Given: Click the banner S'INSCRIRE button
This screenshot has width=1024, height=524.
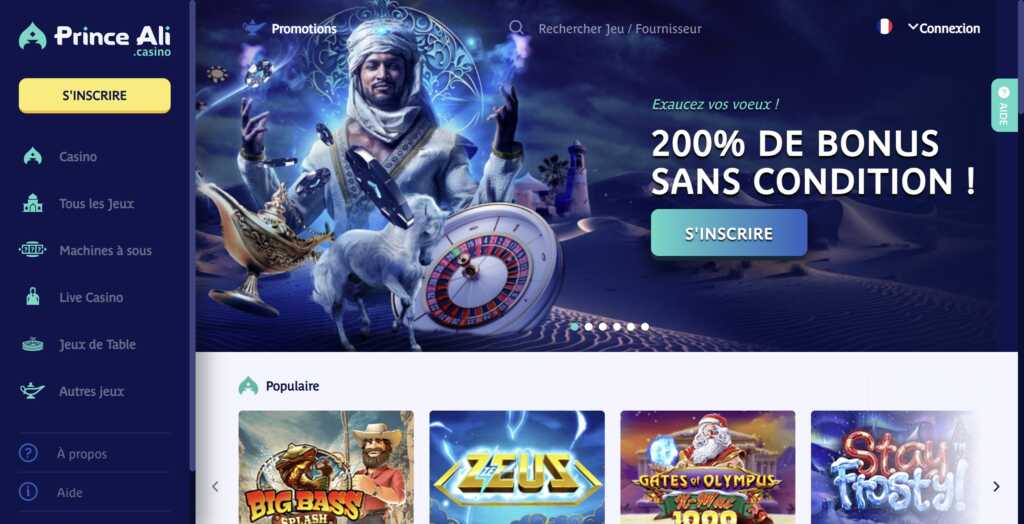Looking at the screenshot, I should click(x=729, y=233).
